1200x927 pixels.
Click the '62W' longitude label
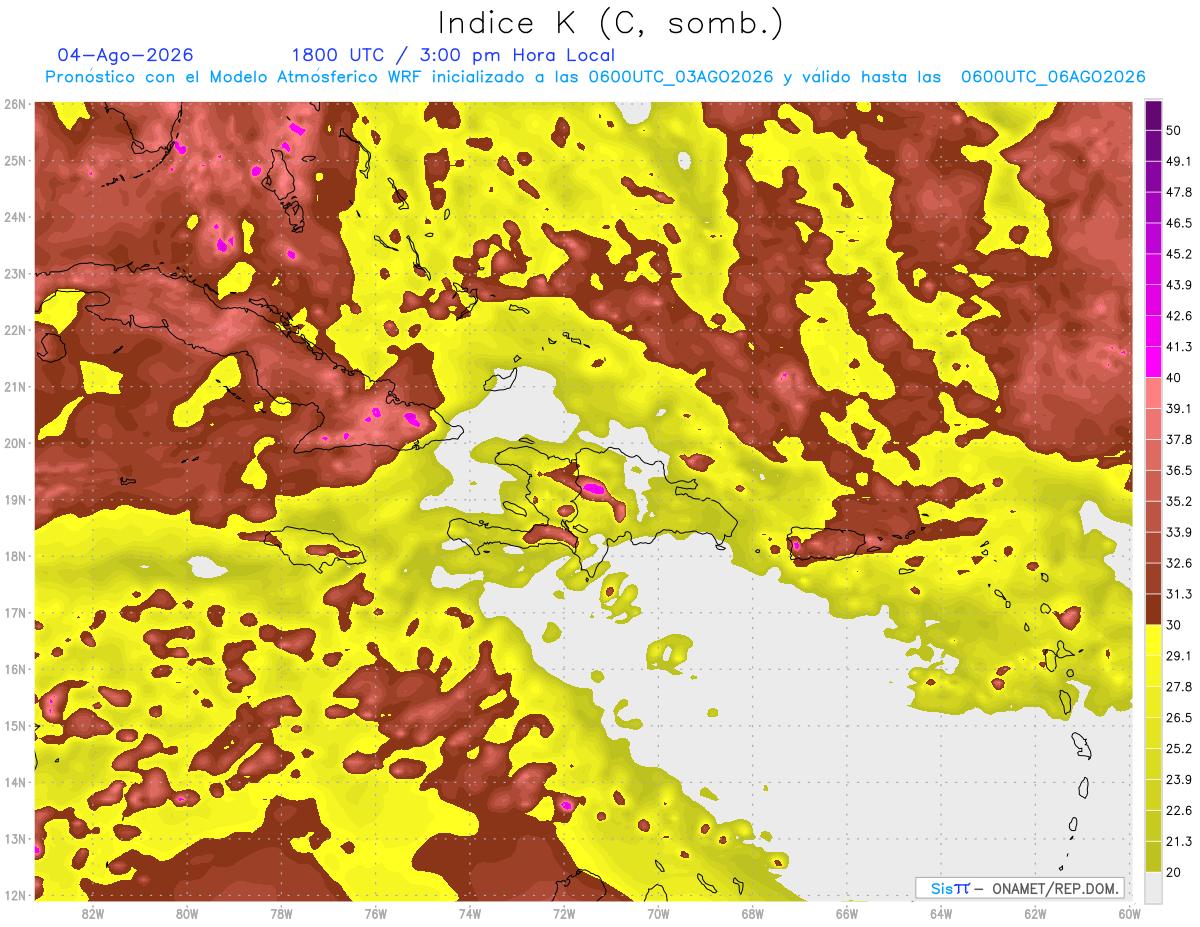coord(1036,913)
